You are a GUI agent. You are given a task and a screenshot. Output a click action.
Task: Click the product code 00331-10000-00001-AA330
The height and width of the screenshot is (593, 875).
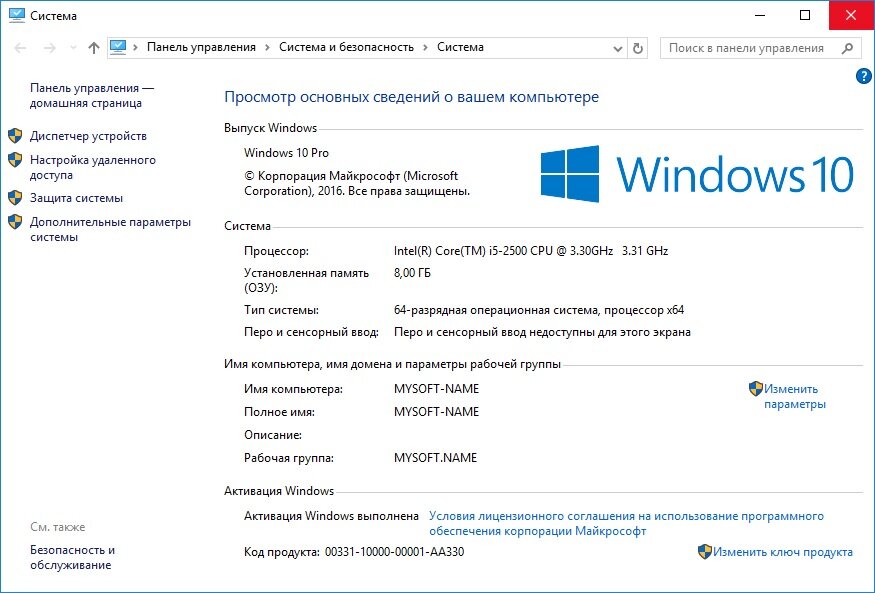click(394, 552)
